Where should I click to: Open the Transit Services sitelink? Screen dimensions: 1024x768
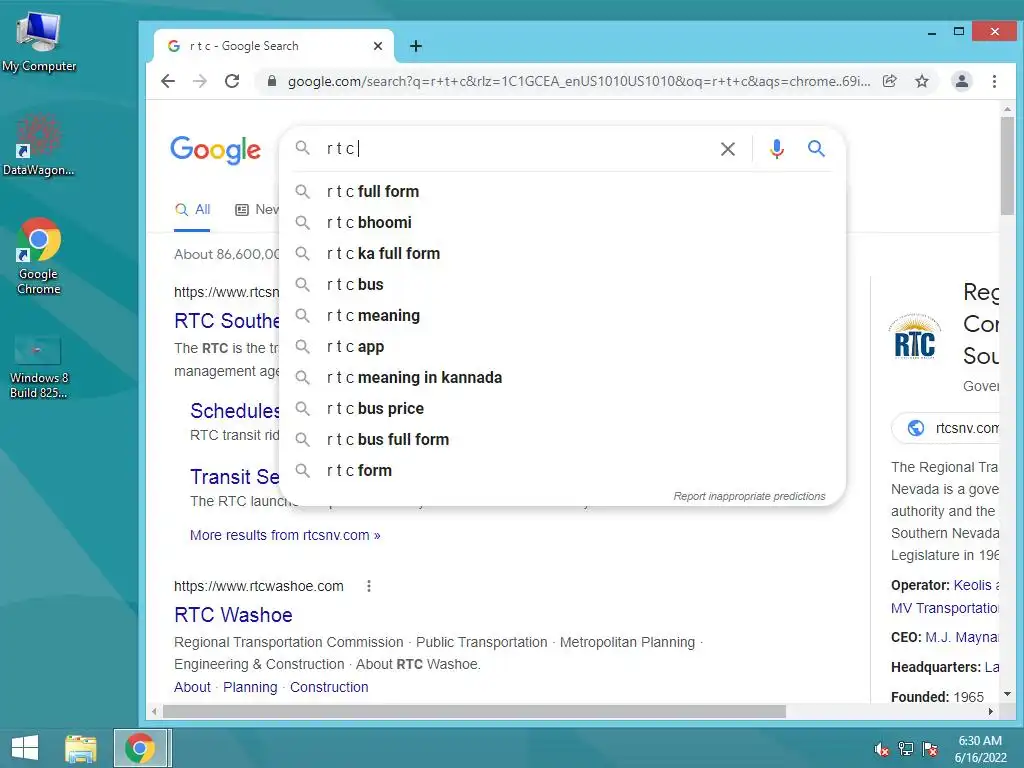click(x=234, y=477)
